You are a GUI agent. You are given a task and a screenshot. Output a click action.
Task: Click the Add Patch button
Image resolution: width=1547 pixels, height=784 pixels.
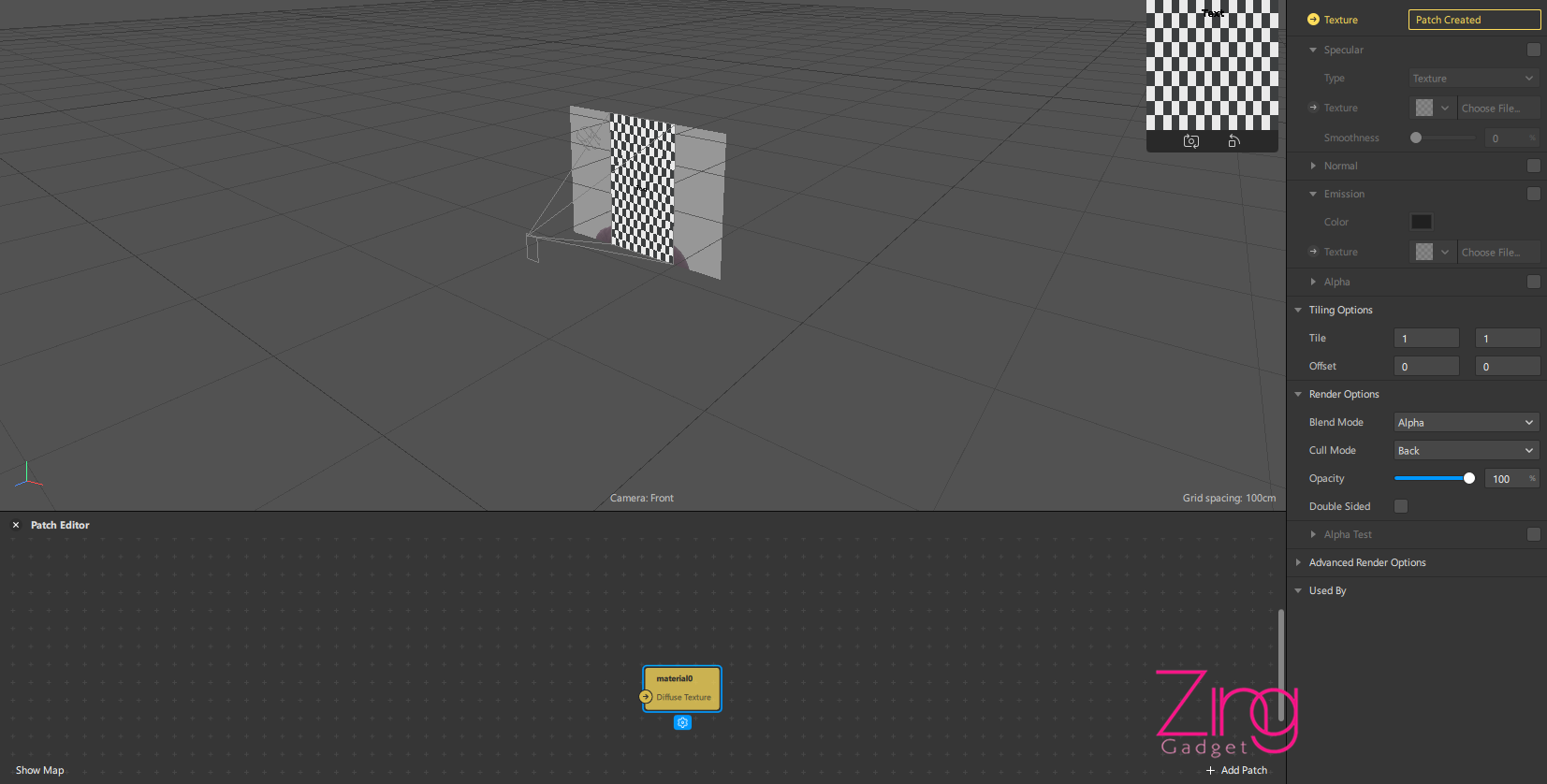1236,770
